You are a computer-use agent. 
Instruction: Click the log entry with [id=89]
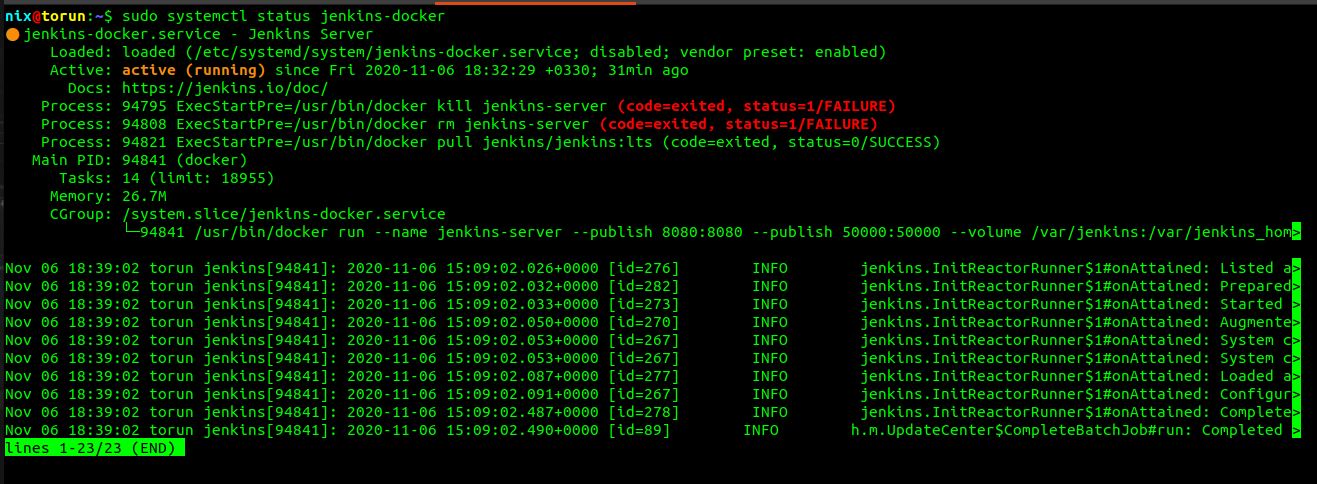[653, 431]
